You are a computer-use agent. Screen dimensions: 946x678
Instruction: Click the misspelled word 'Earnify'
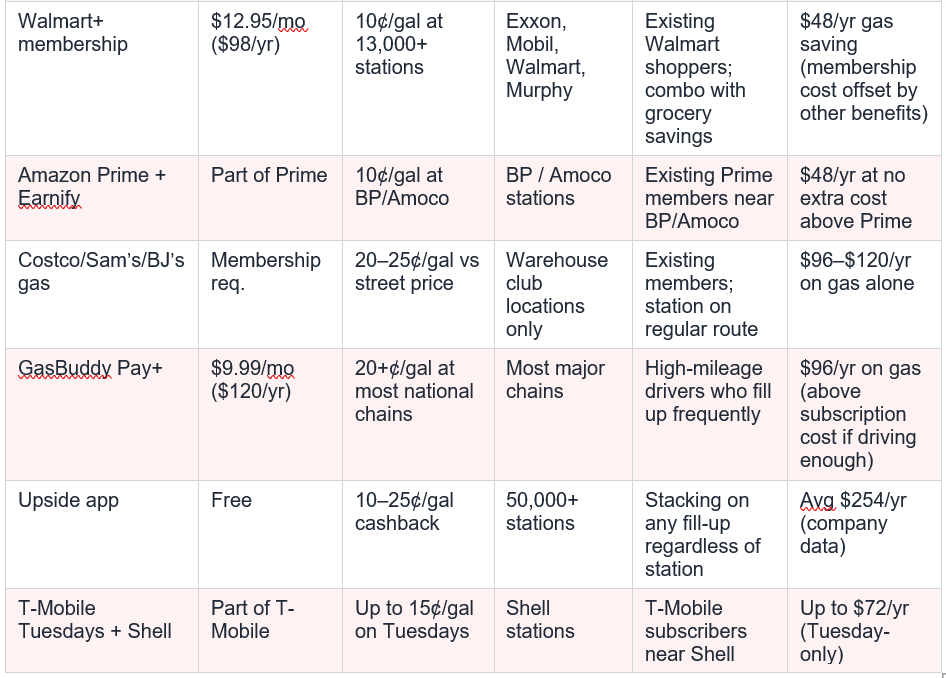point(49,198)
